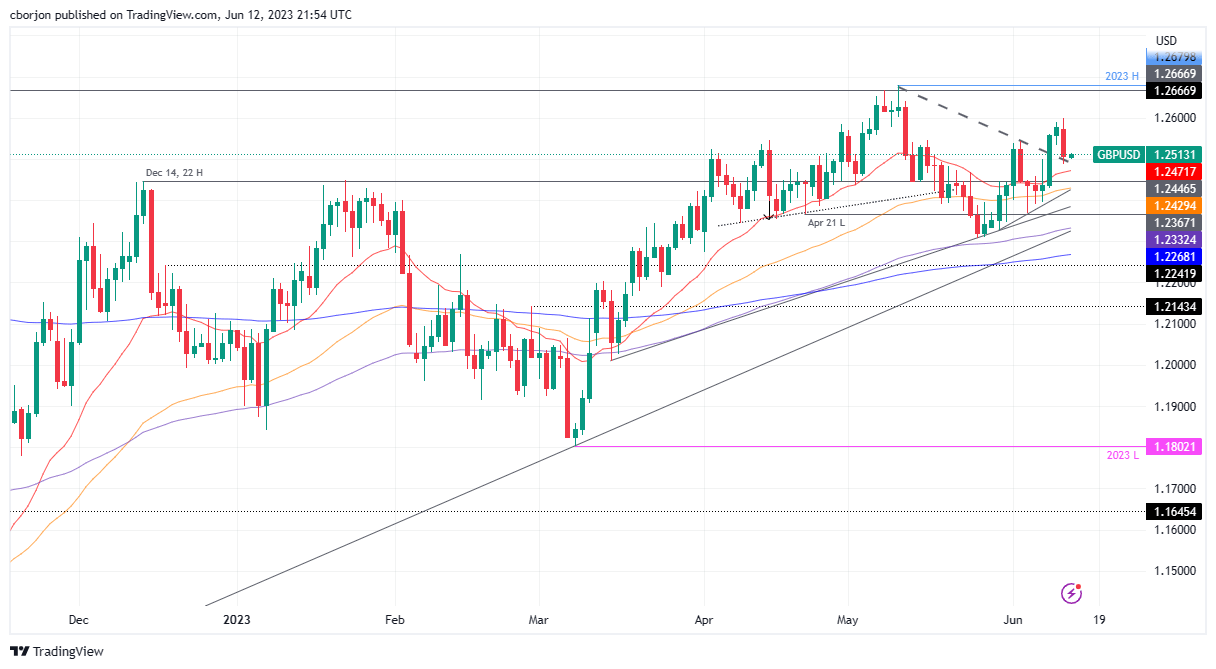Select the 'Dec 14, 22 H' annotation
Screen dimensions: 1216x669
tap(172, 174)
